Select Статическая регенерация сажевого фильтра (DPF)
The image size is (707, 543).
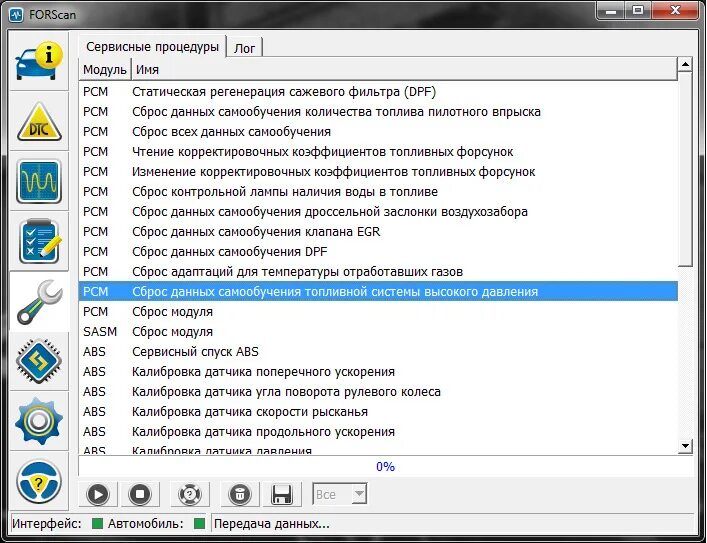[378, 92]
